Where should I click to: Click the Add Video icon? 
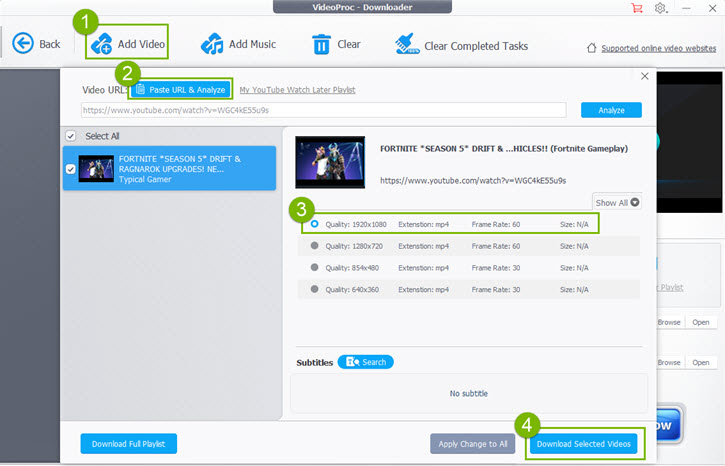pos(102,44)
